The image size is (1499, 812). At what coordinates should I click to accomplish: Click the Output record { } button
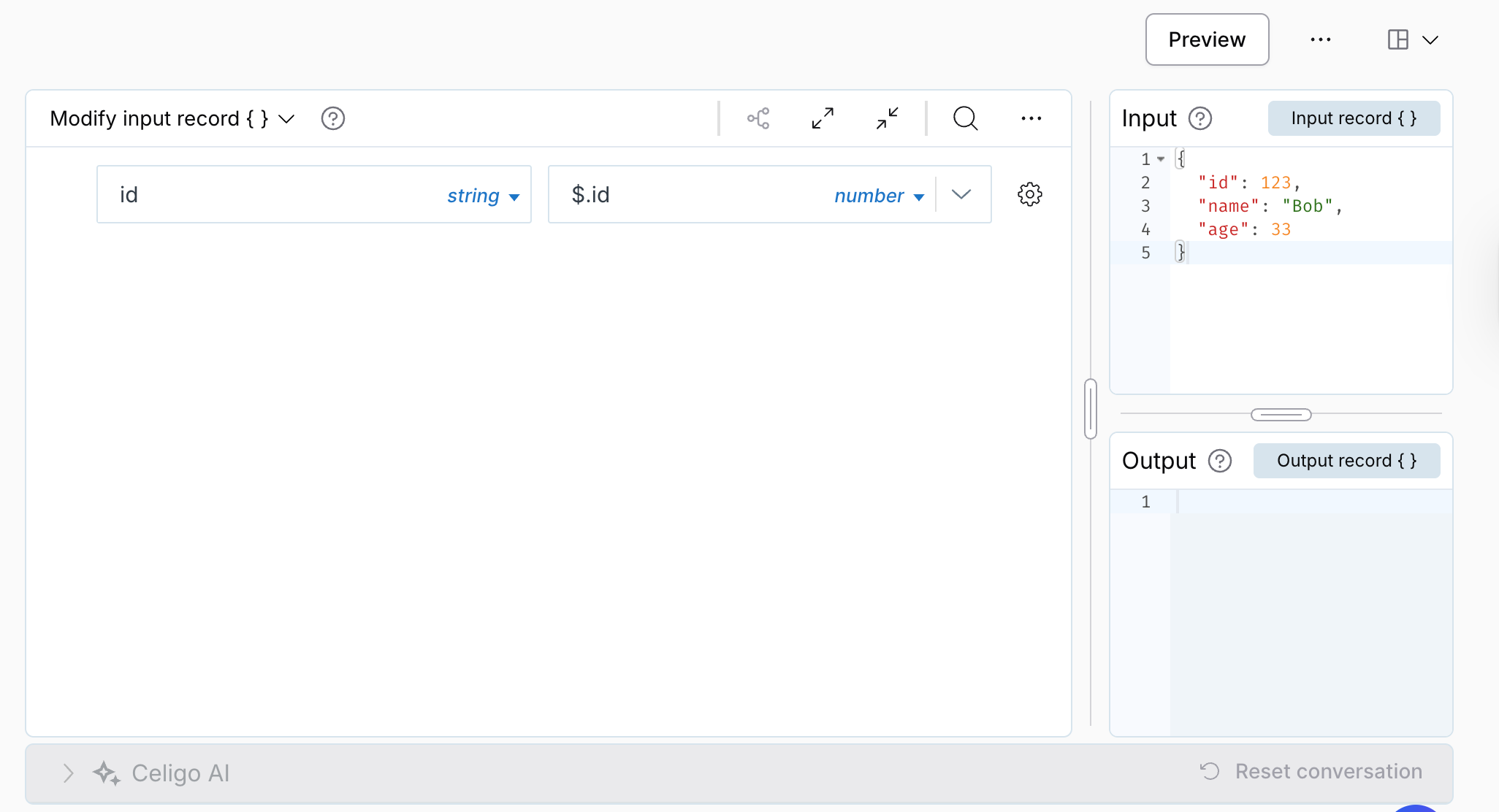tap(1346, 461)
